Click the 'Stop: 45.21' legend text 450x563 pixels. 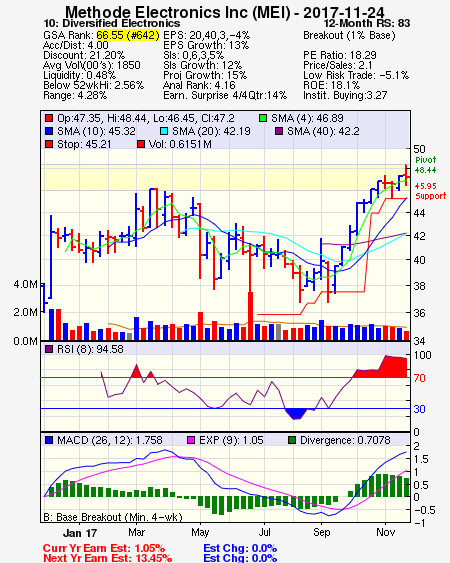84,144
